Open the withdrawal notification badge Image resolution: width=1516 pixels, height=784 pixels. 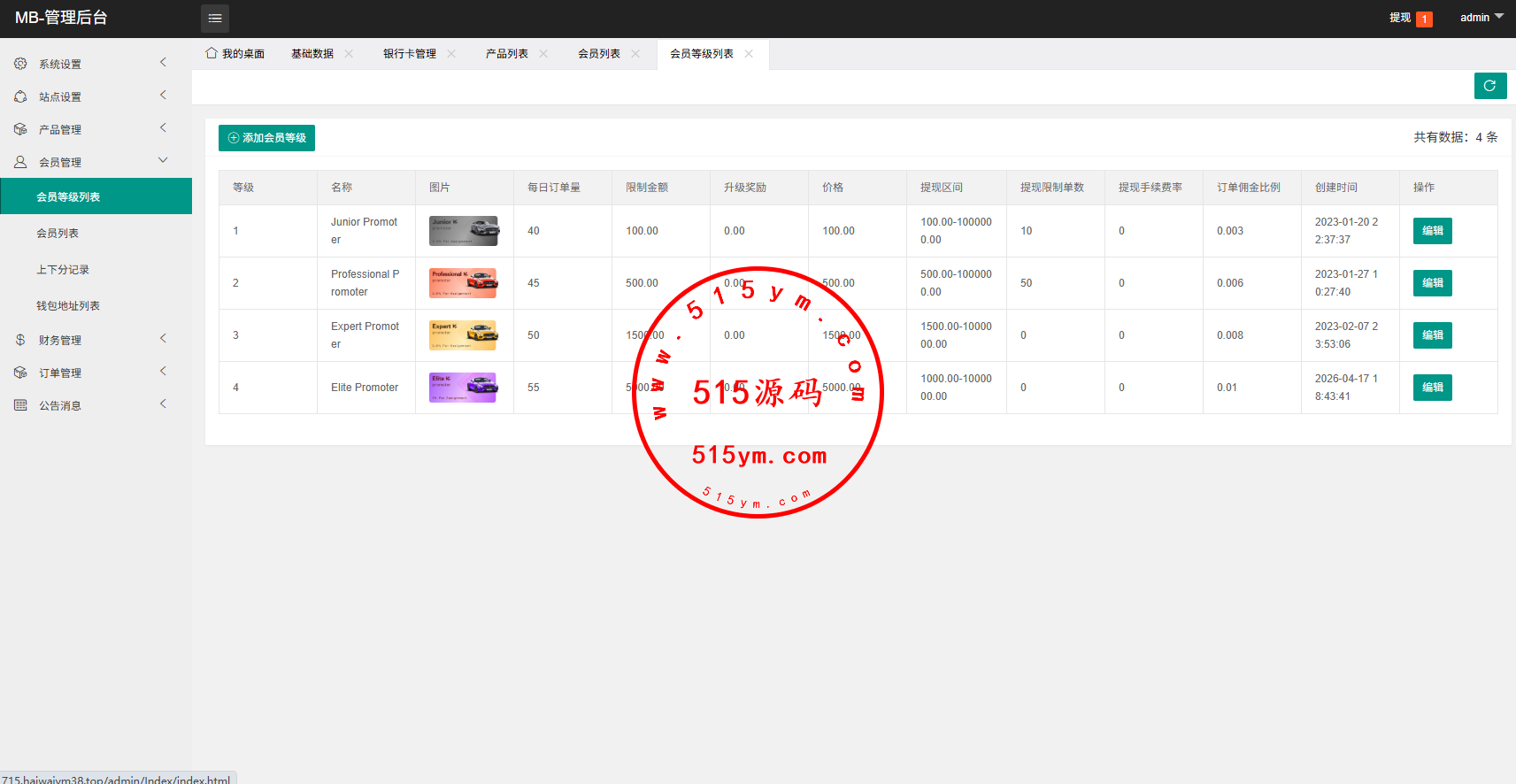pos(1424,19)
